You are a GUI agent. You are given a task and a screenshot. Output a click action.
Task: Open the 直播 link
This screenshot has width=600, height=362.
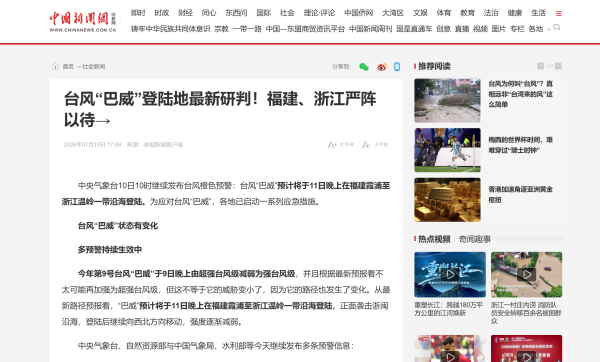click(x=462, y=29)
